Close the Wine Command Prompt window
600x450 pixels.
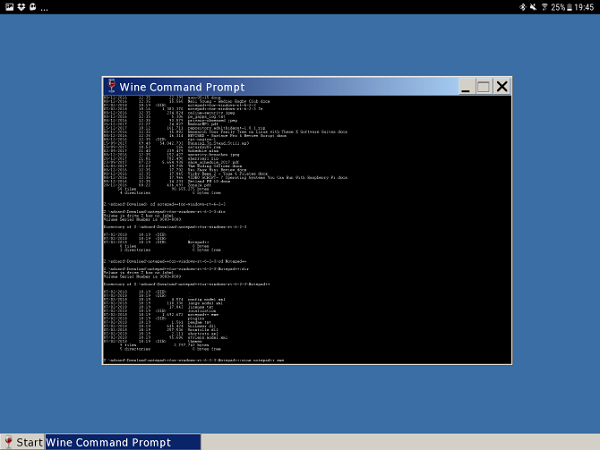click(502, 87)
